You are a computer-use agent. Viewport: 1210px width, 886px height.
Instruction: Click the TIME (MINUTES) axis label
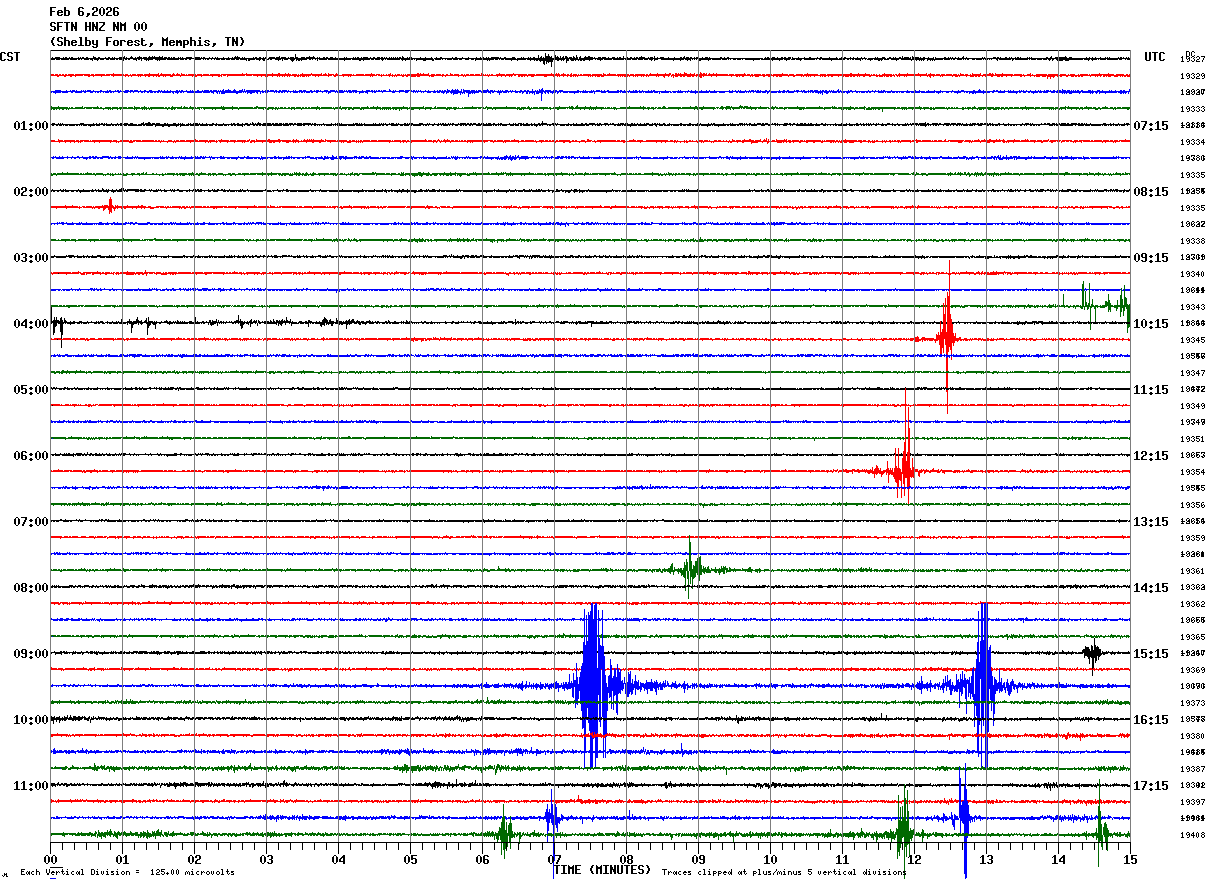602,870
